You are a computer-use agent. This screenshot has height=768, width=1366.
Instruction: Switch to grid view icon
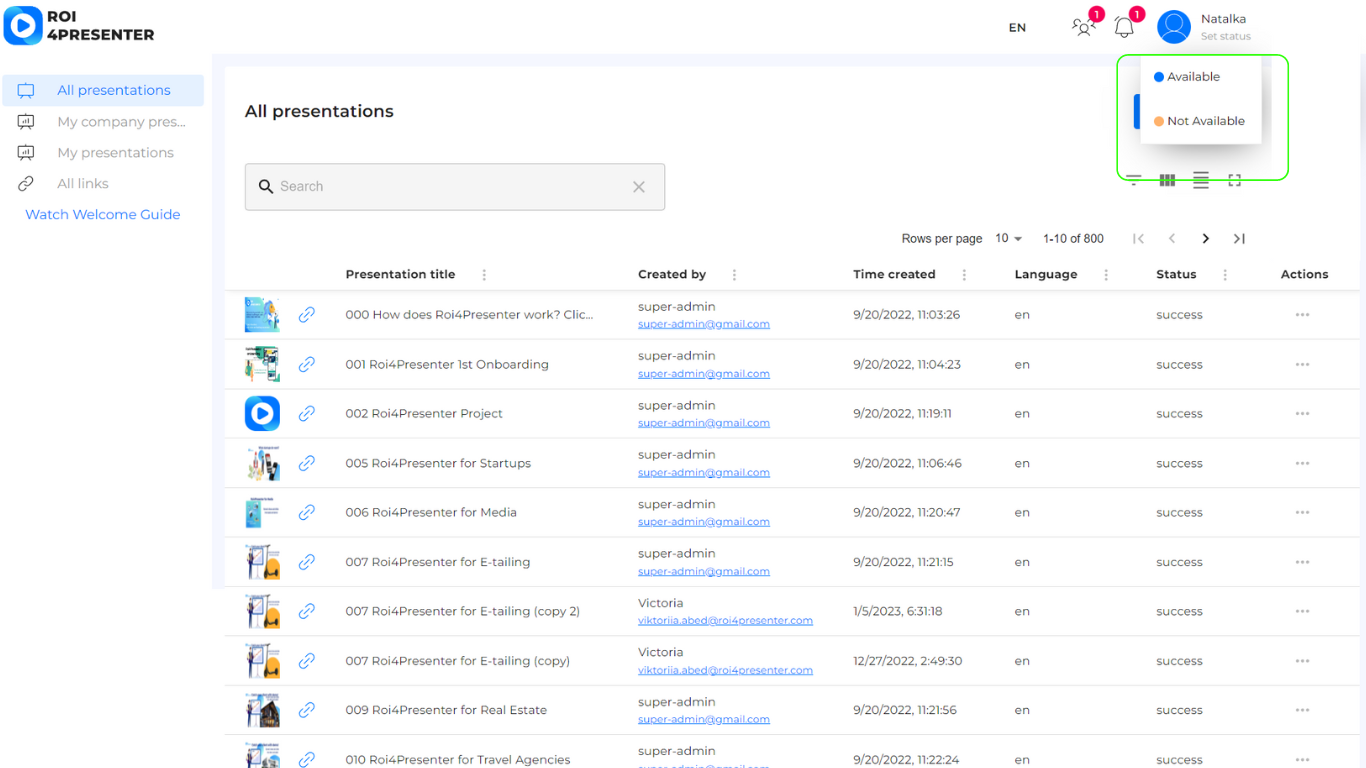[1167, 180]
